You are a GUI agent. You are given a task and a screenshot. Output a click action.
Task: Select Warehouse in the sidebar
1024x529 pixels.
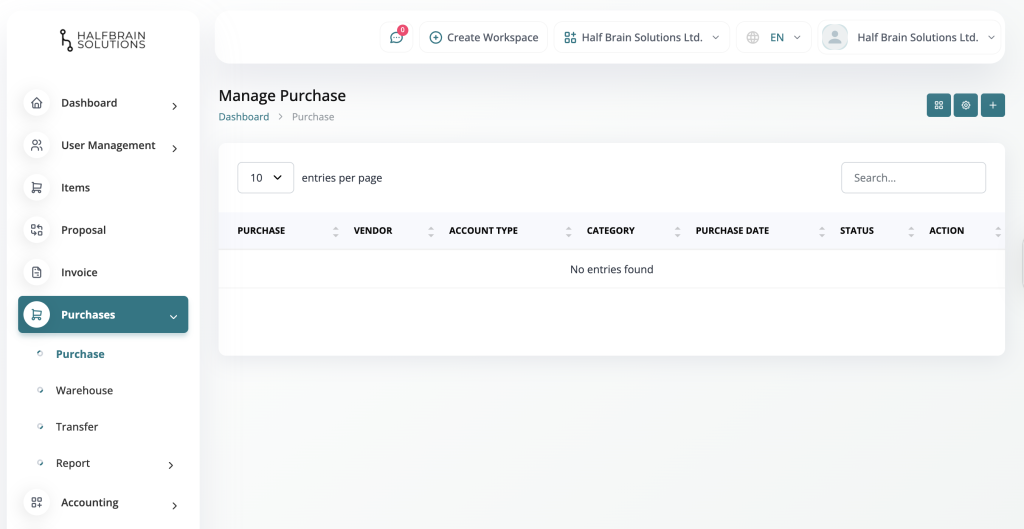(84, 391)
